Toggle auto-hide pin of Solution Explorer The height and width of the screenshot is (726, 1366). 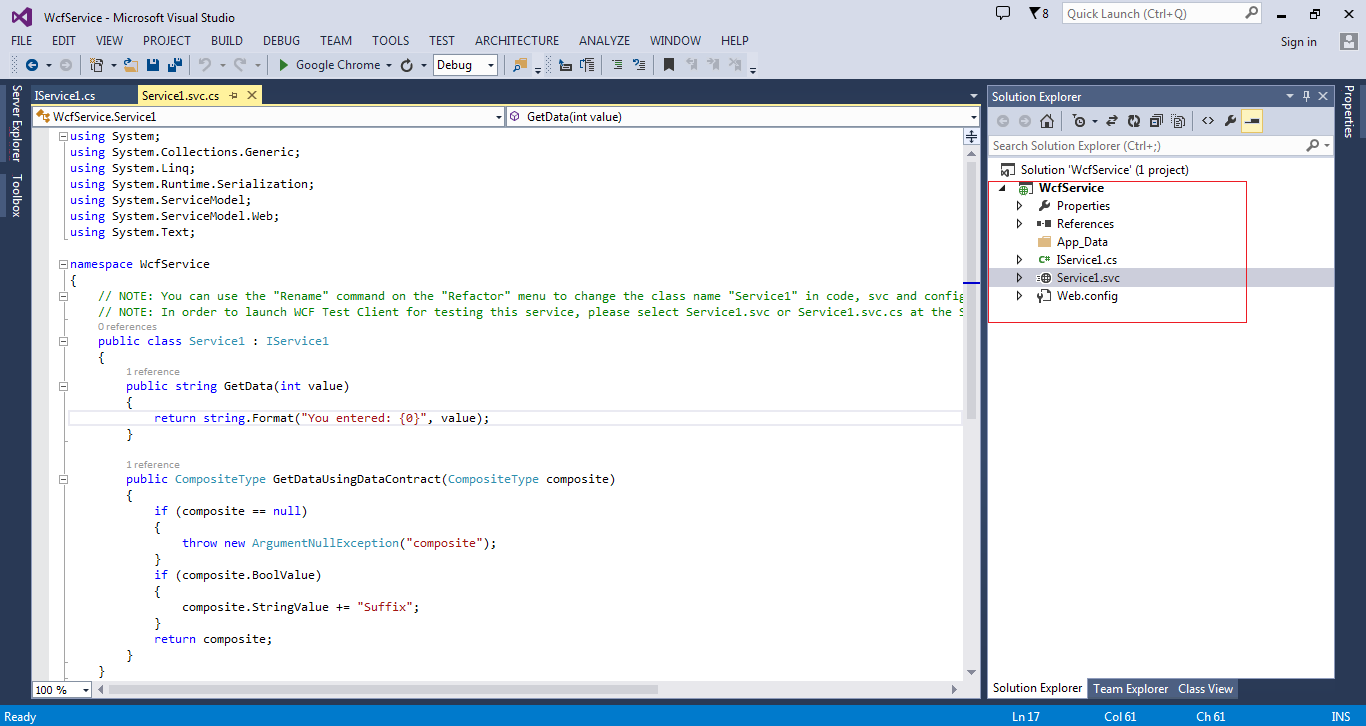pos(1306,96)
